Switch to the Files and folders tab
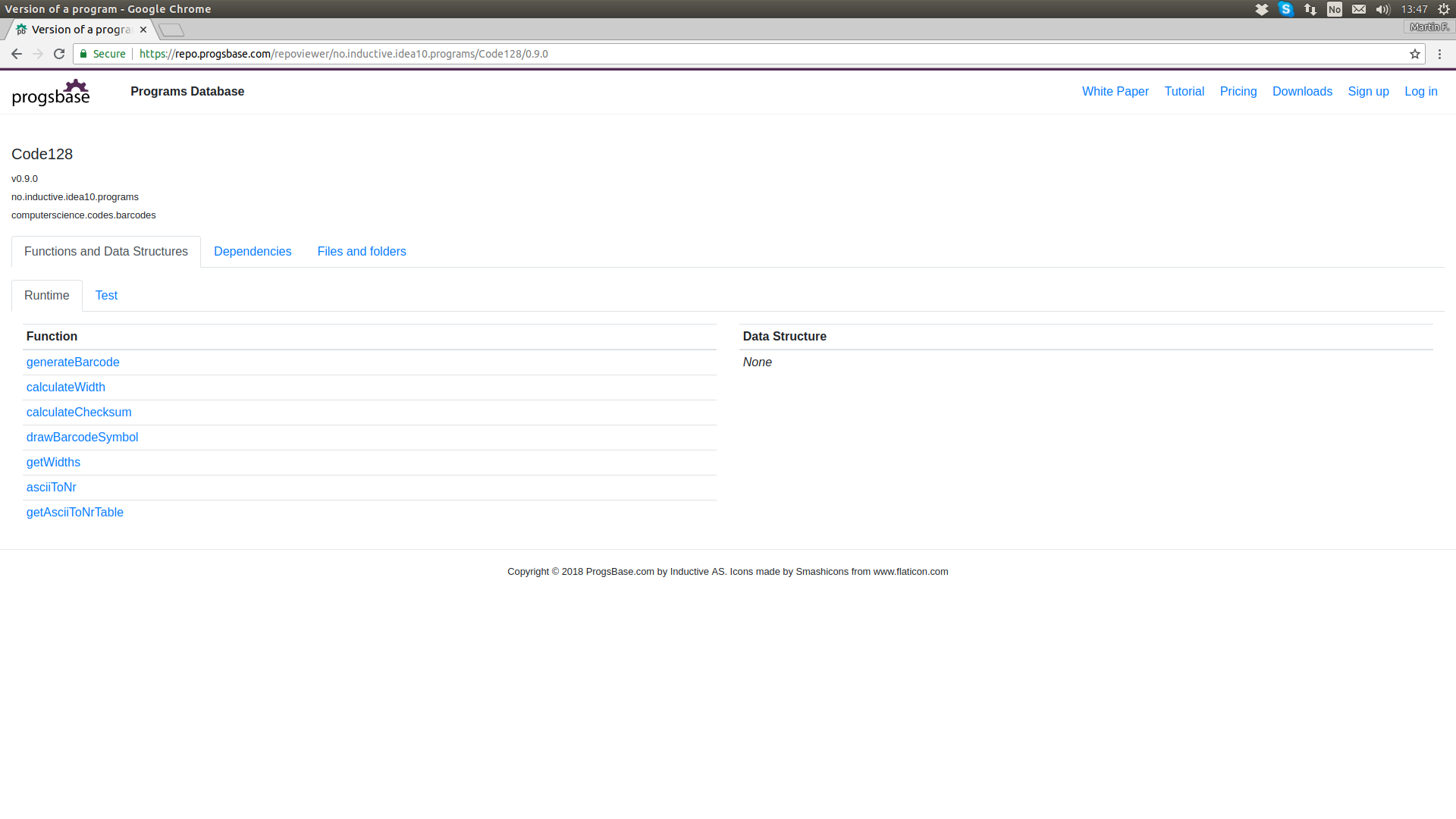This screenshot has width=1456, height=819. pos(362,251)
